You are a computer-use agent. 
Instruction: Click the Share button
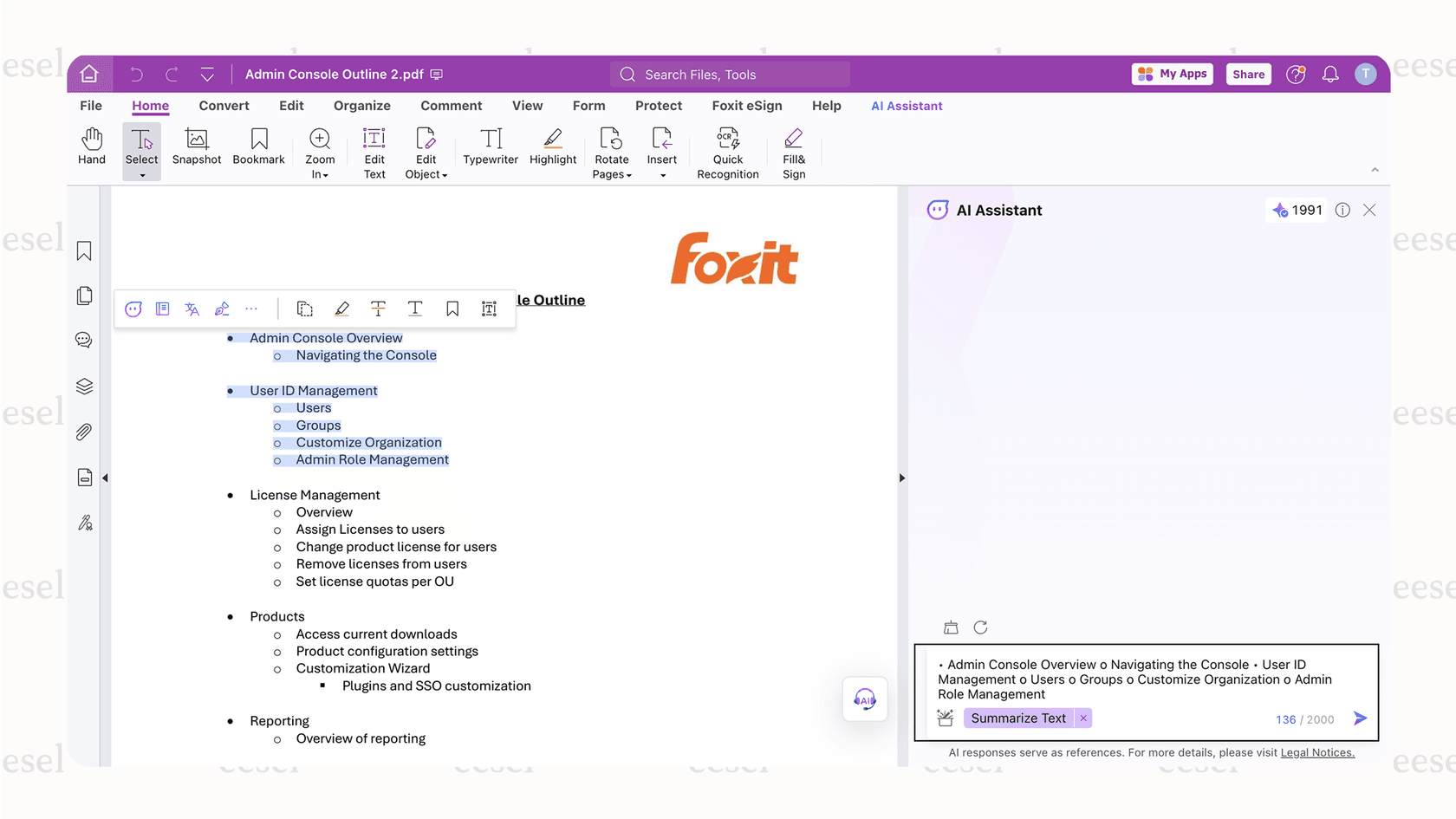(x=1248, y=74)
